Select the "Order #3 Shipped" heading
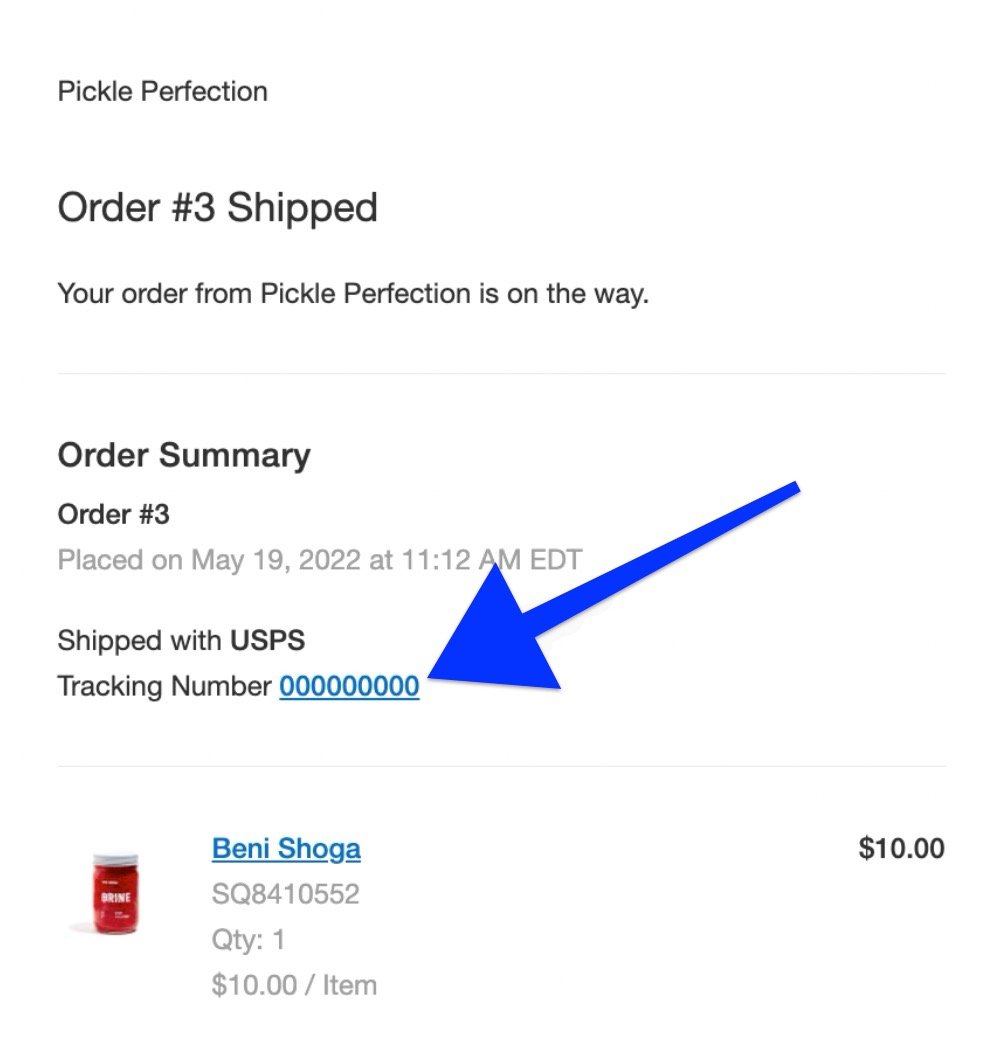999x1048 pixels. click(x=217, y=208)
